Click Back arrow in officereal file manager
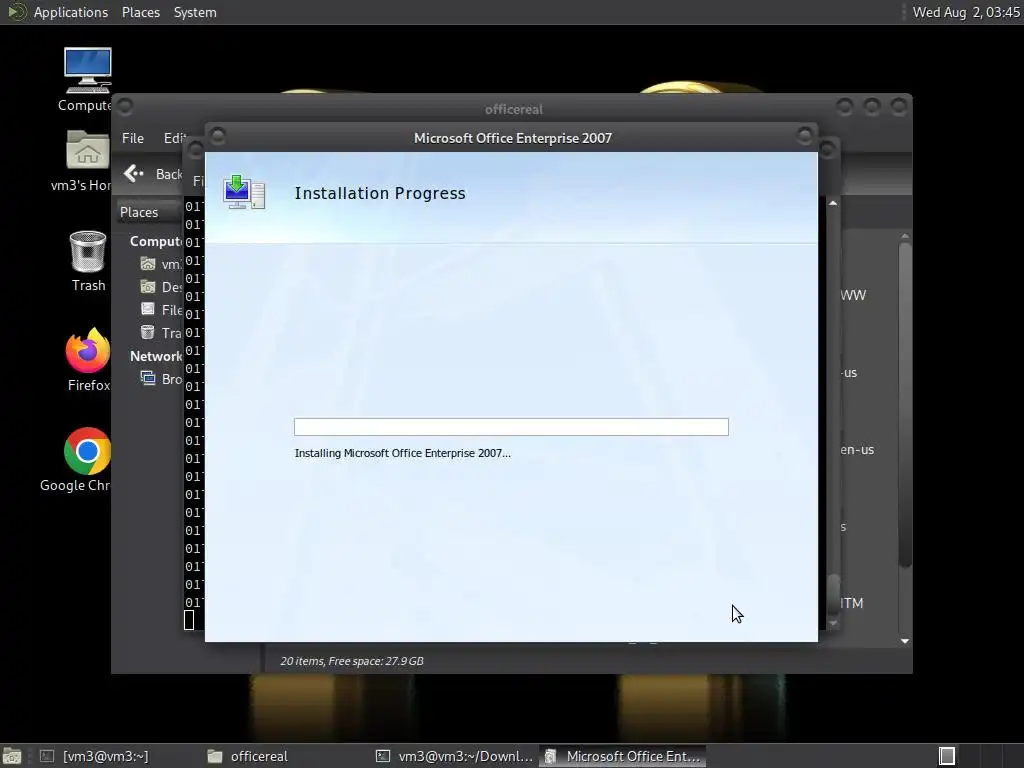 tap(134, 173)
